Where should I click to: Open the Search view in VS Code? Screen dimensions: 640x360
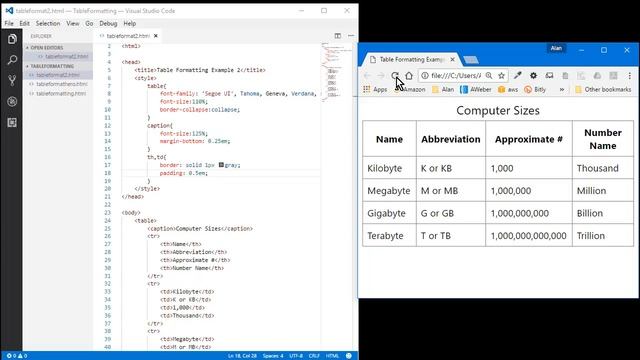(12, 60)
